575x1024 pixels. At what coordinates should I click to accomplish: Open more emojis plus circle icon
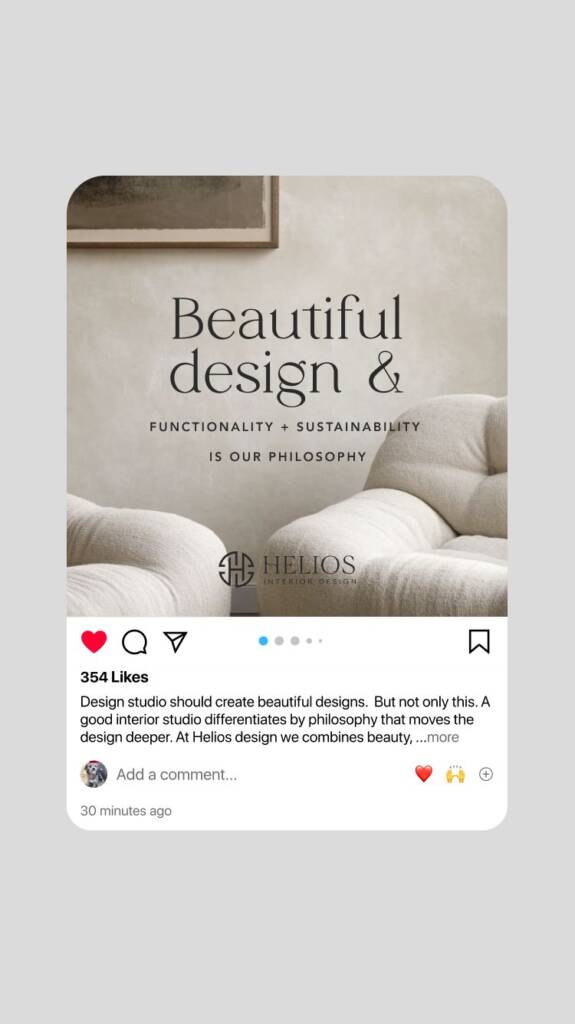tap(486, 774)
